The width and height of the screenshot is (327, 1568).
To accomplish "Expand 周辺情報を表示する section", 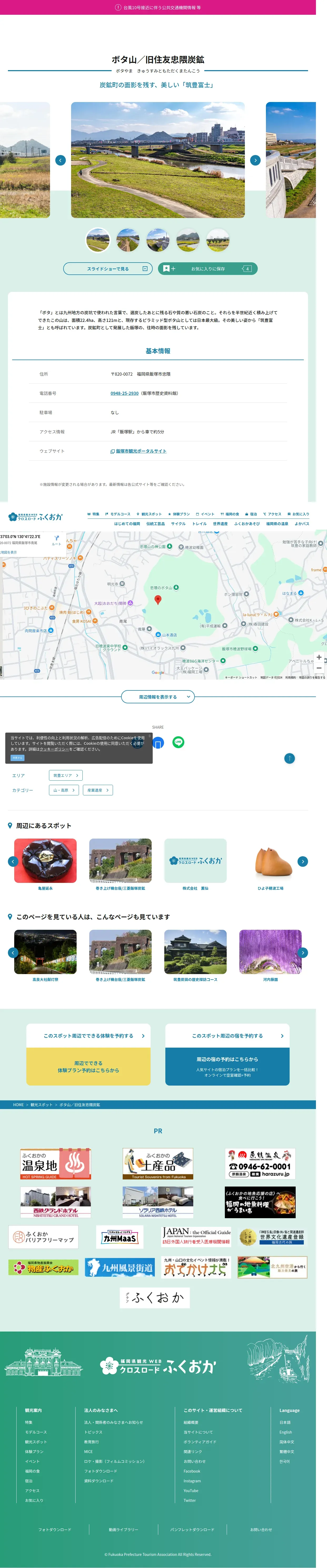I will [158, 697].
